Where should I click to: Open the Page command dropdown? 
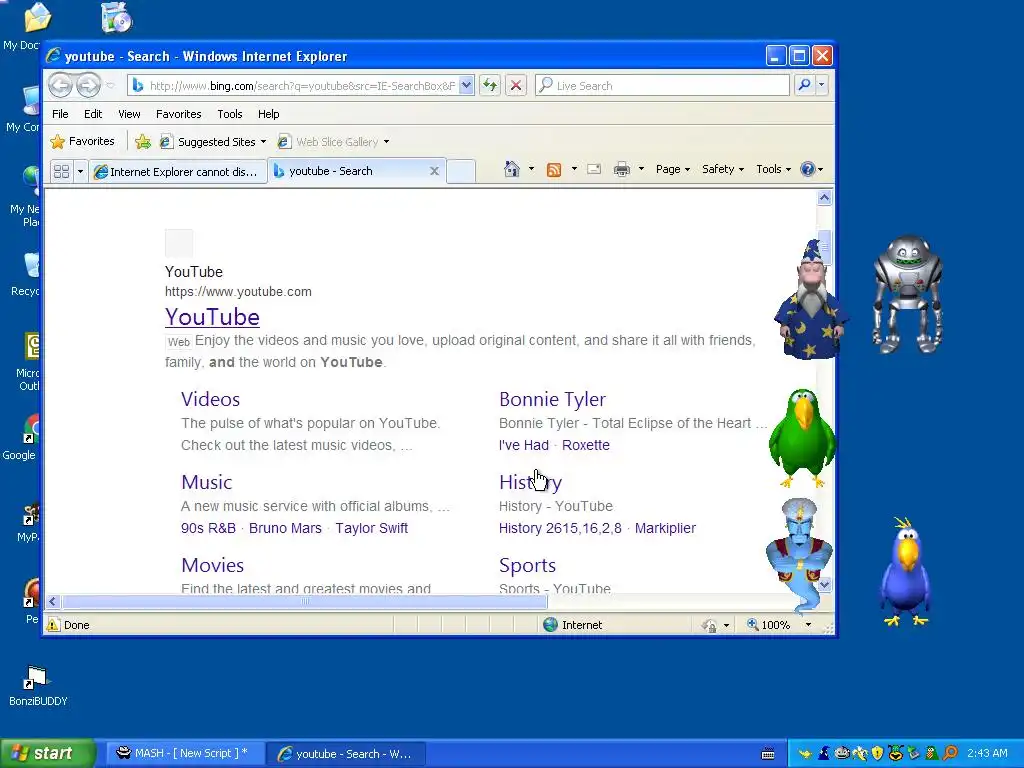673,169
